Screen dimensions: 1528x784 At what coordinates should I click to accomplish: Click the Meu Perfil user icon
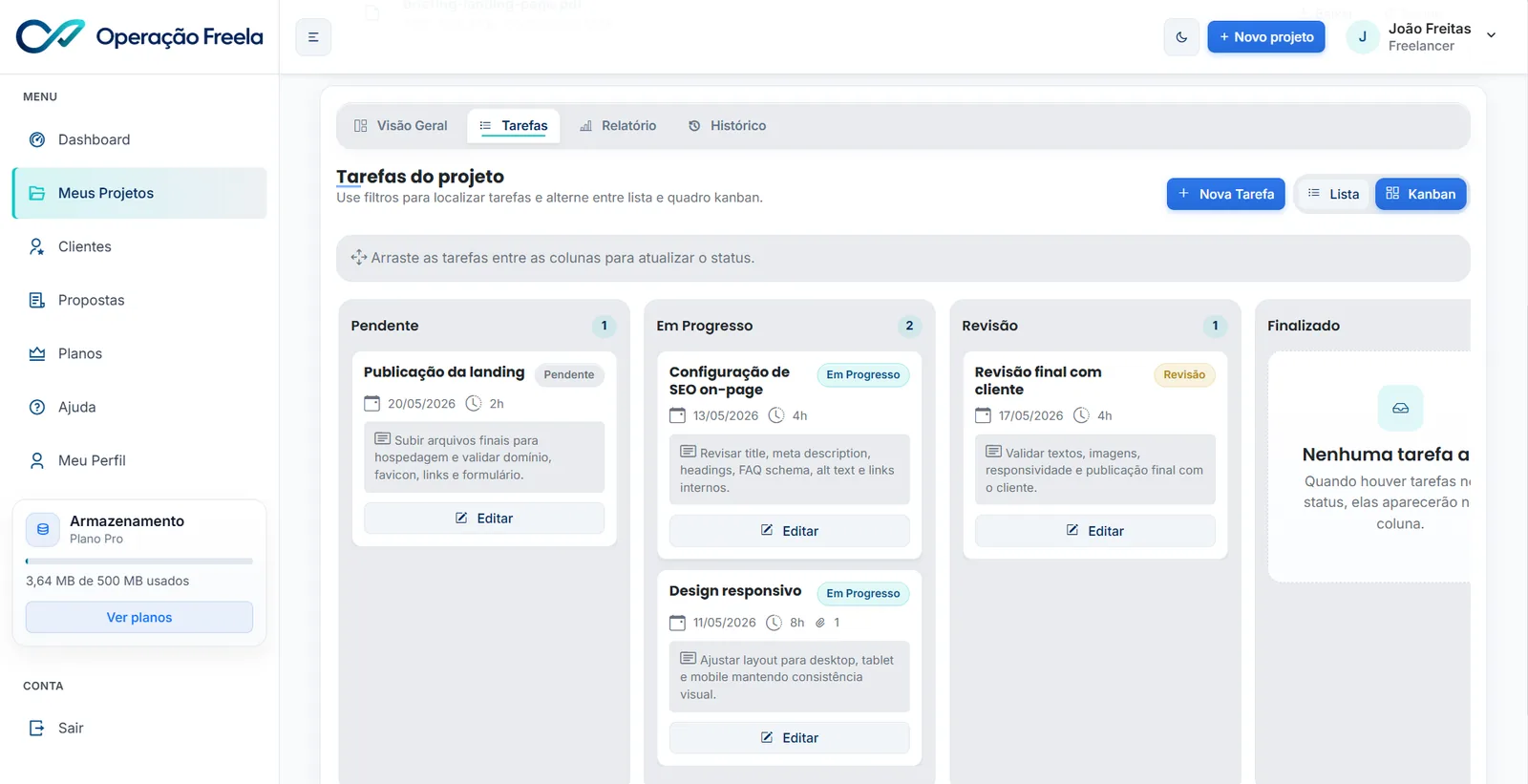click(x=37, y=460)
